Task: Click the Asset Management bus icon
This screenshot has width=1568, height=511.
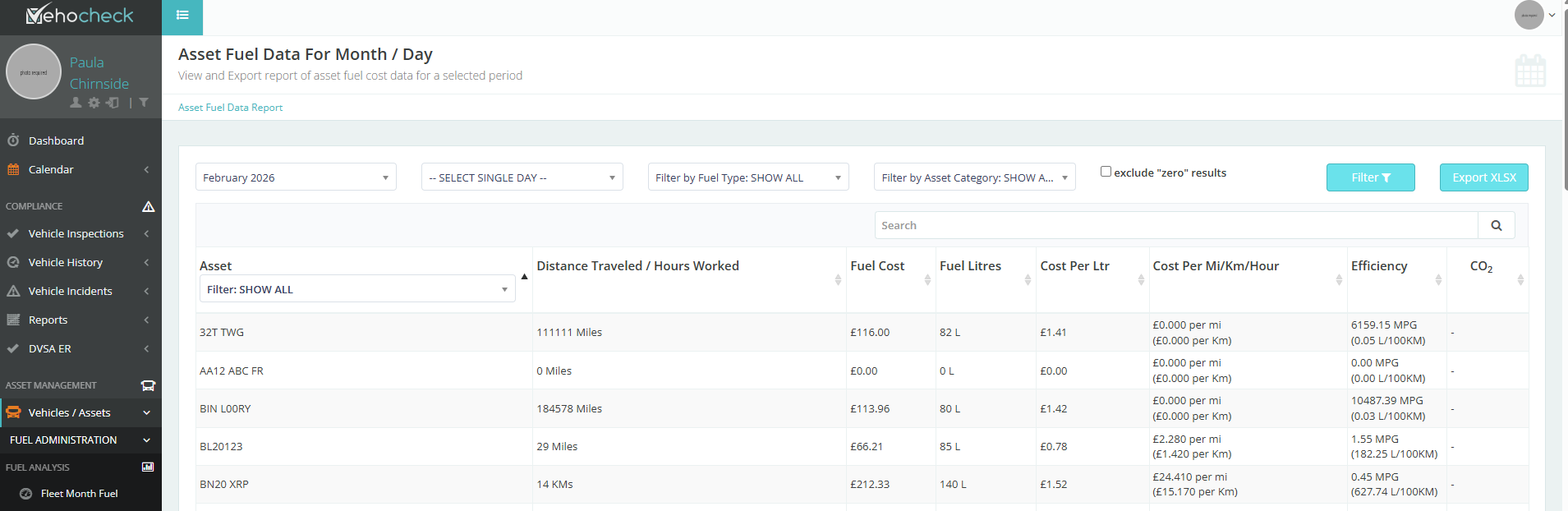Action: tap(149, 385)
